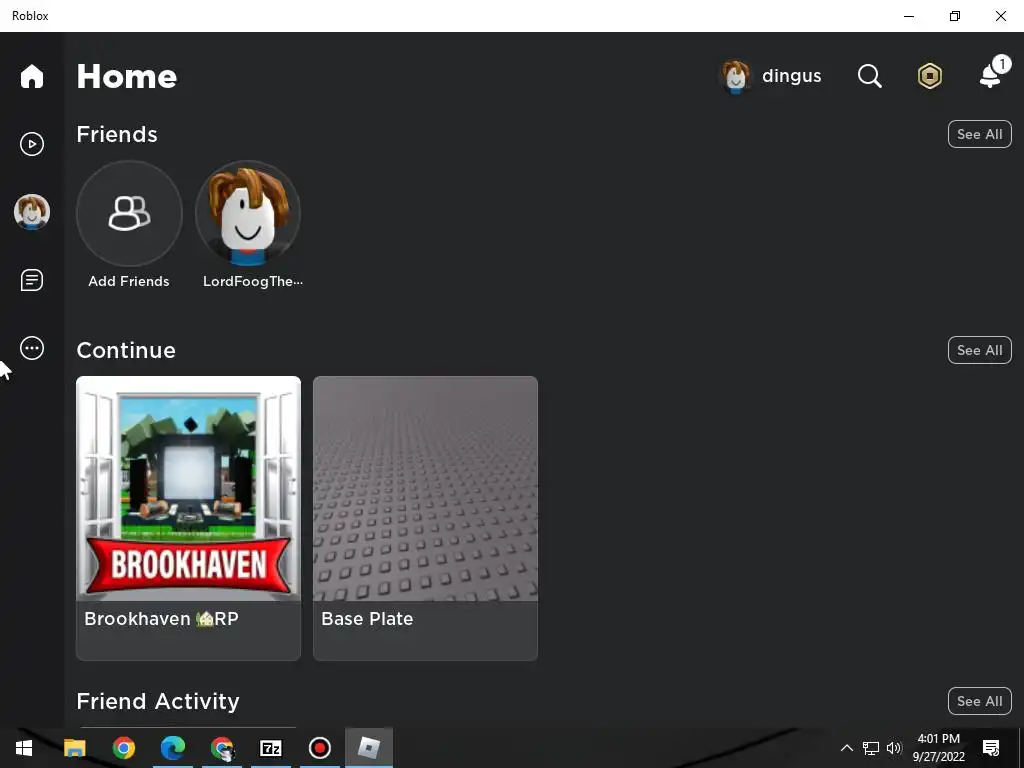Open the Avatar icon in the sidebar
This screenshot has height=768, width=1024.
tap(31, 212)
